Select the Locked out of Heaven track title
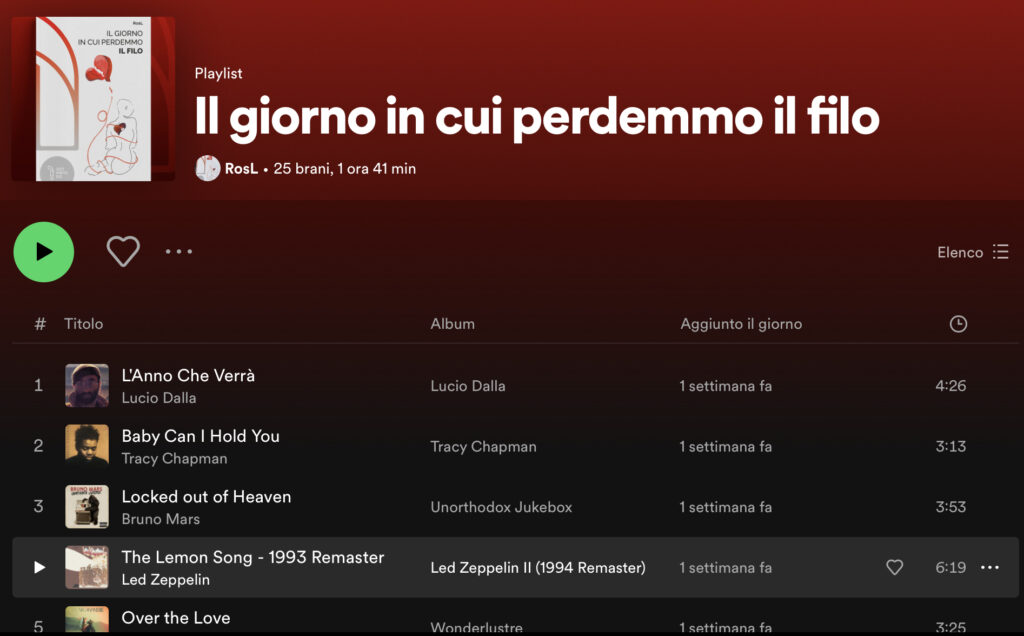 pos(206,497)
